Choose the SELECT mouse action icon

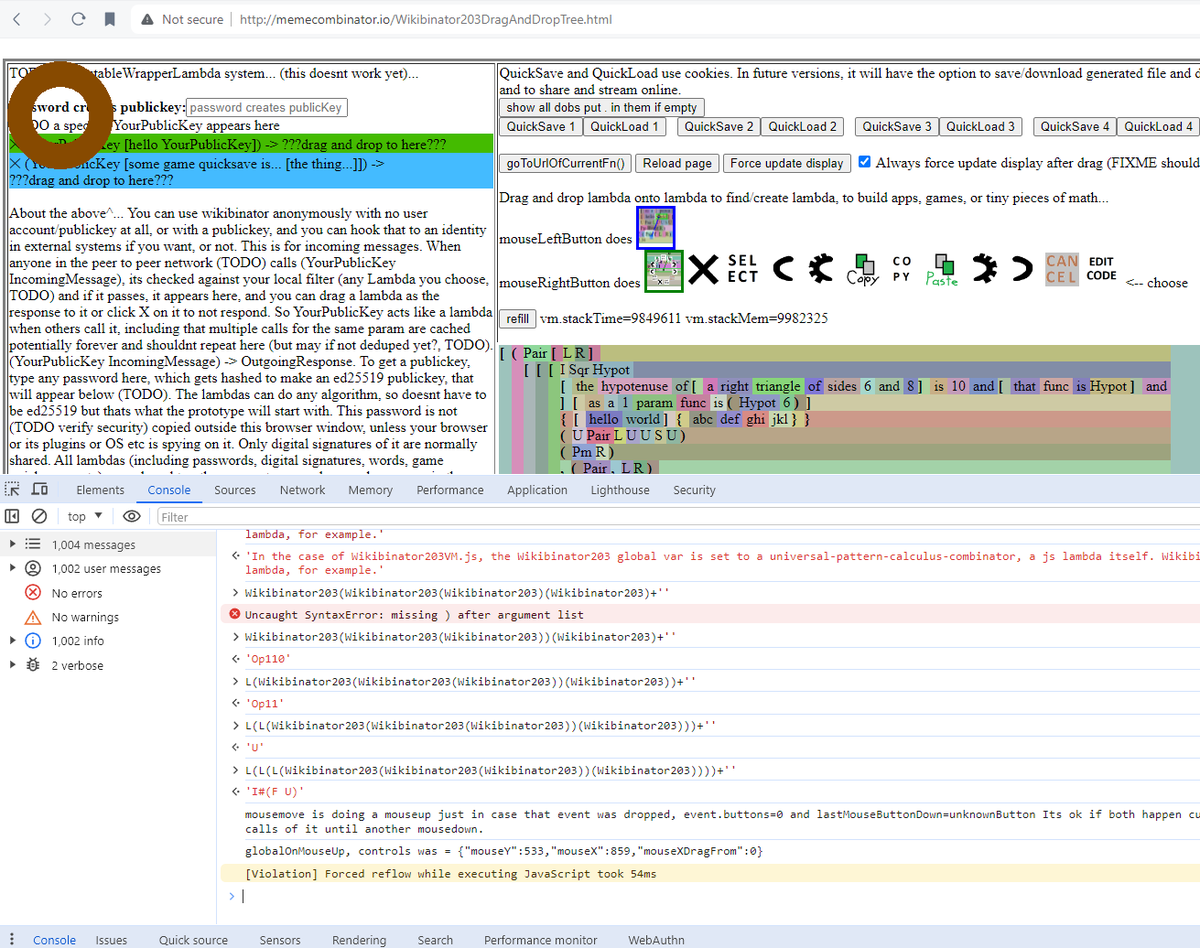click(742, 268)
